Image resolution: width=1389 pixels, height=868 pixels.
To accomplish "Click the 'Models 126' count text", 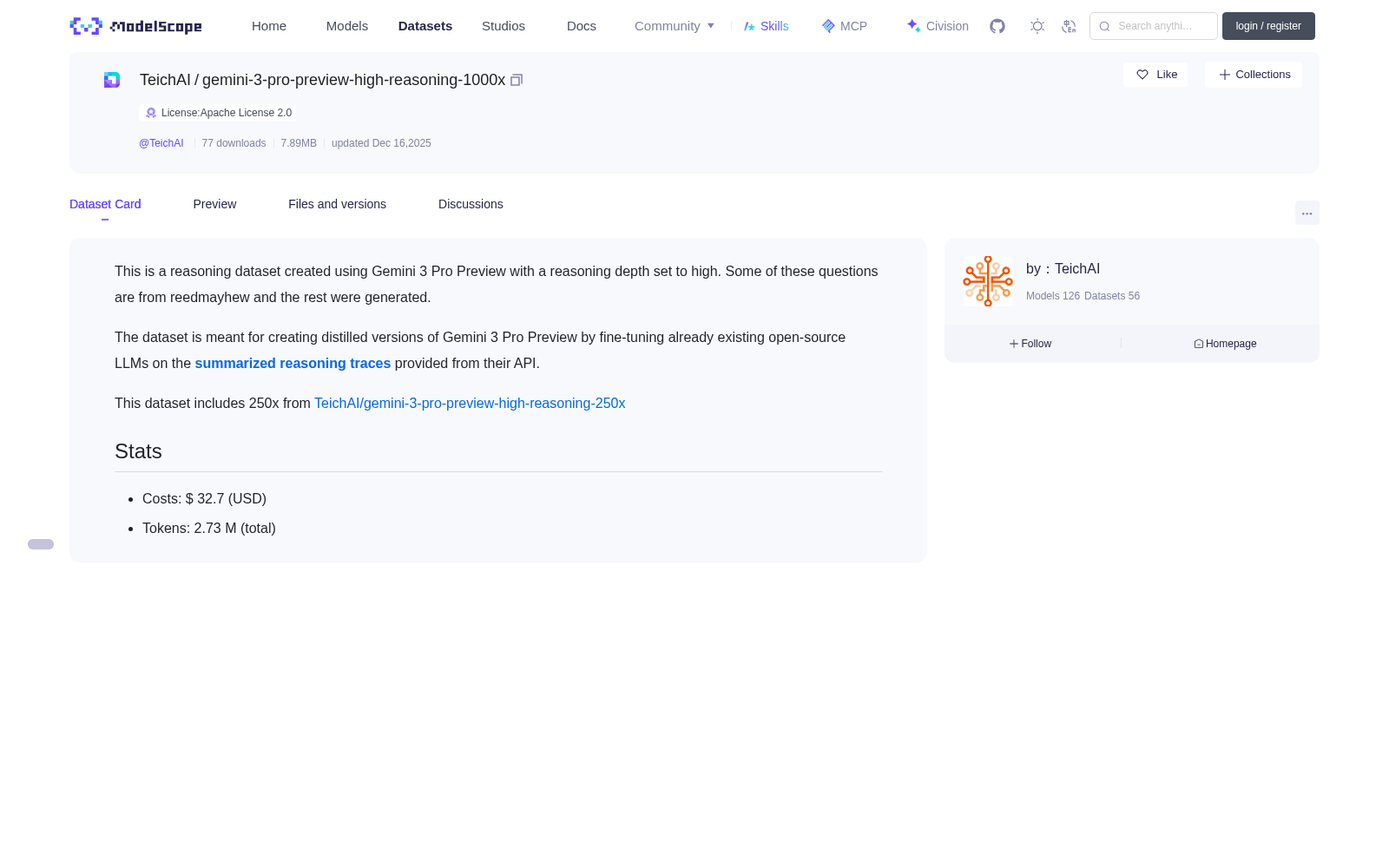I will pyautogui.click(x=1053, y=296).
